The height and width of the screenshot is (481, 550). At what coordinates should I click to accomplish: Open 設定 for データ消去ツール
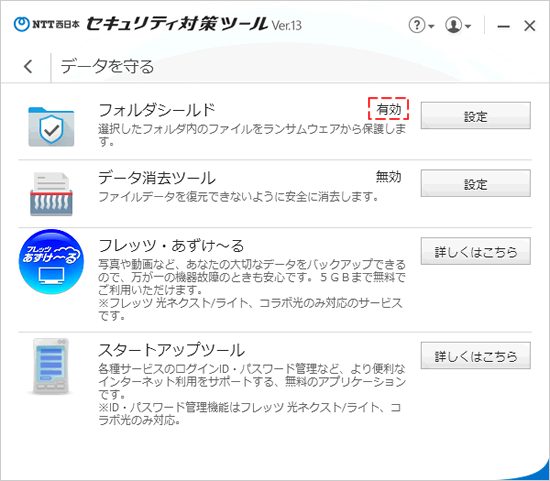[x=476, y=183]
